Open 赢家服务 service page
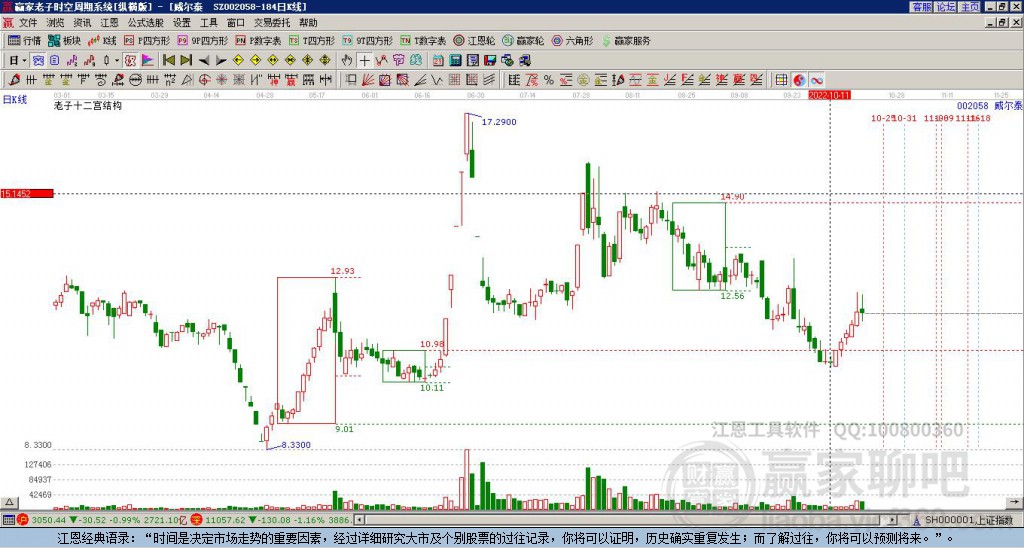 tap(626, 40)
